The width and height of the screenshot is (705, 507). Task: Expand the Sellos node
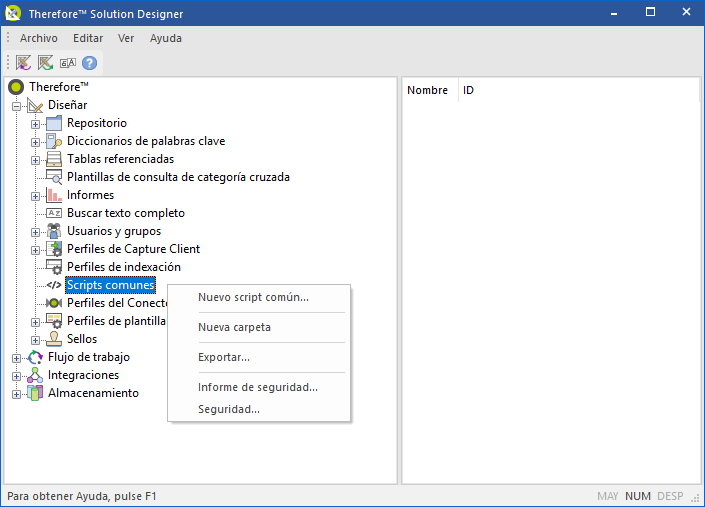point(35,340)
